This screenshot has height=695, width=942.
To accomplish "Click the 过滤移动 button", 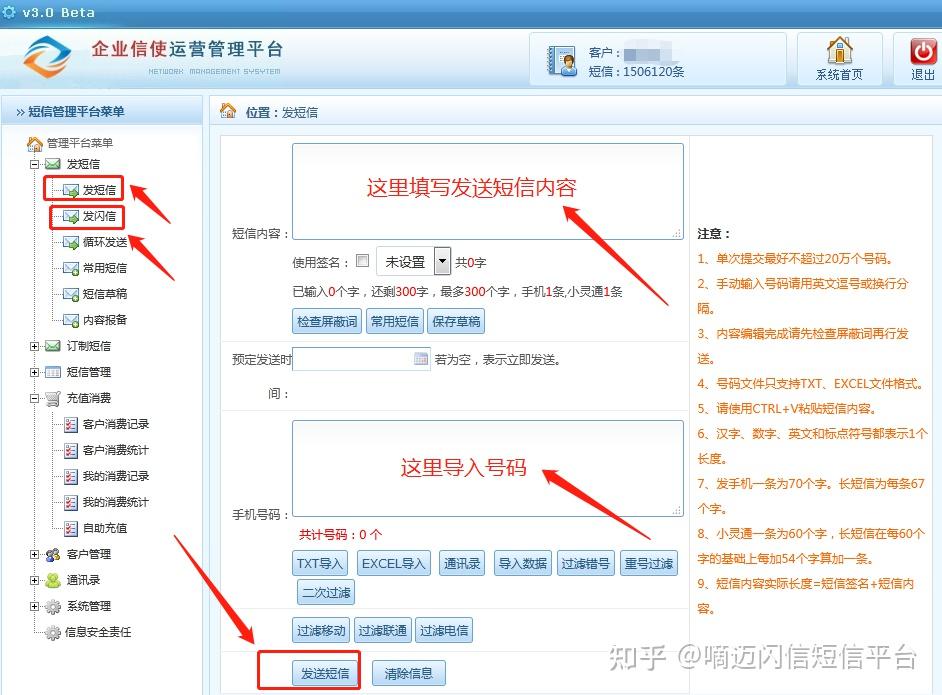I will coord(321,631).
